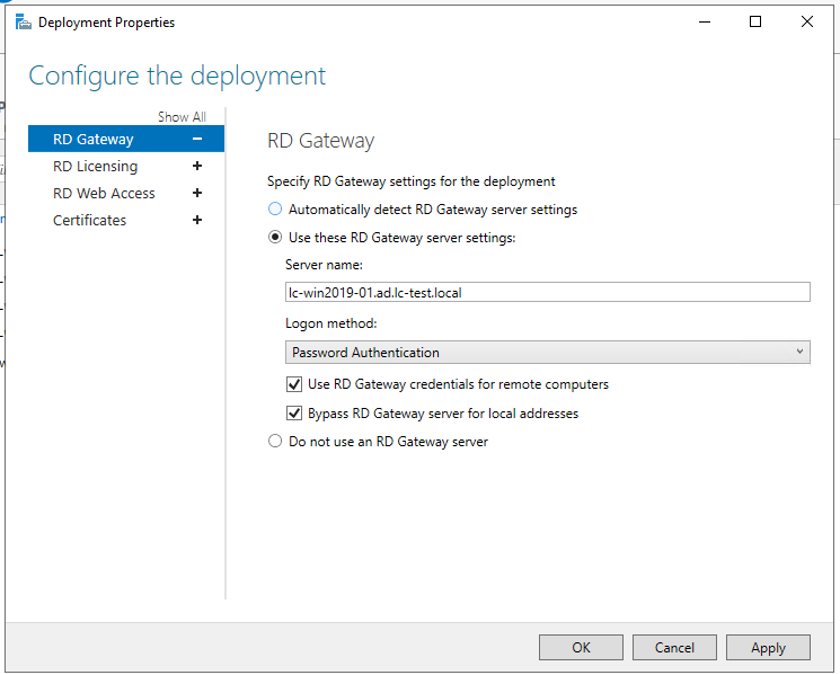Select Do not use an RD Gateway server
Image resolution: width=840 pixels, height=674 pixels.
coord(275,441)
